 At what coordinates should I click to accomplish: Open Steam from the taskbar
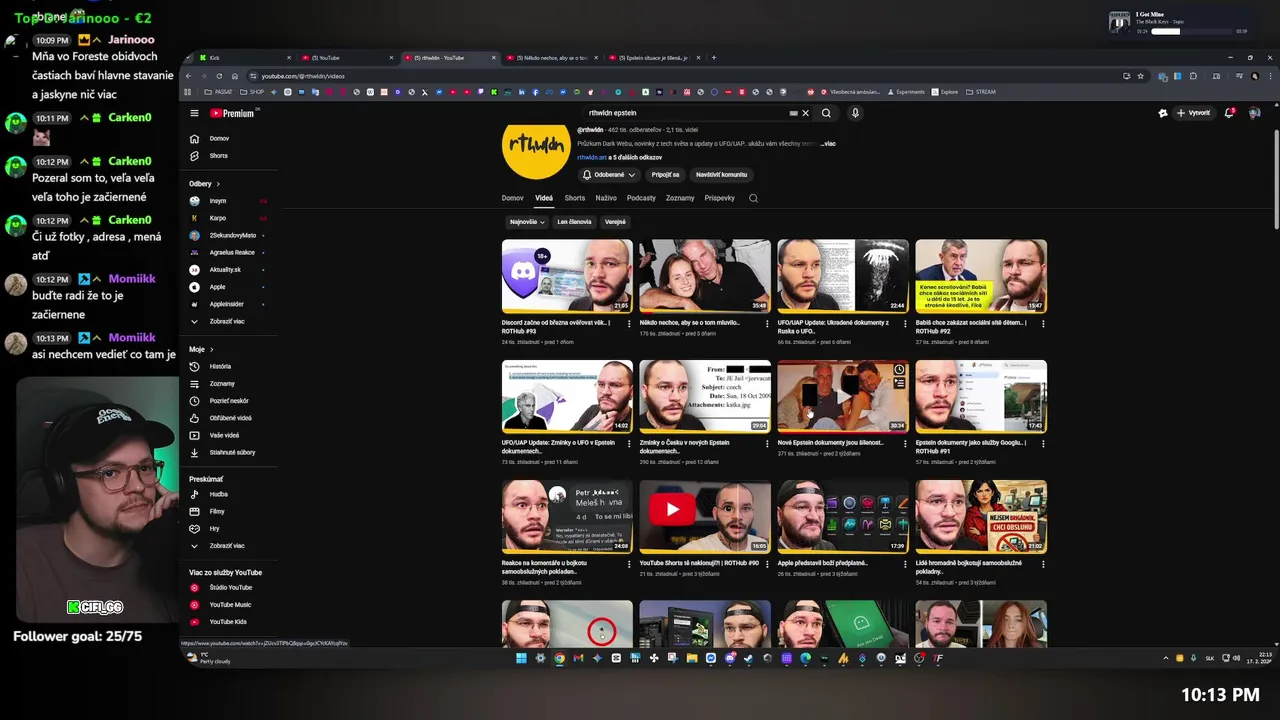click(748, 658)
